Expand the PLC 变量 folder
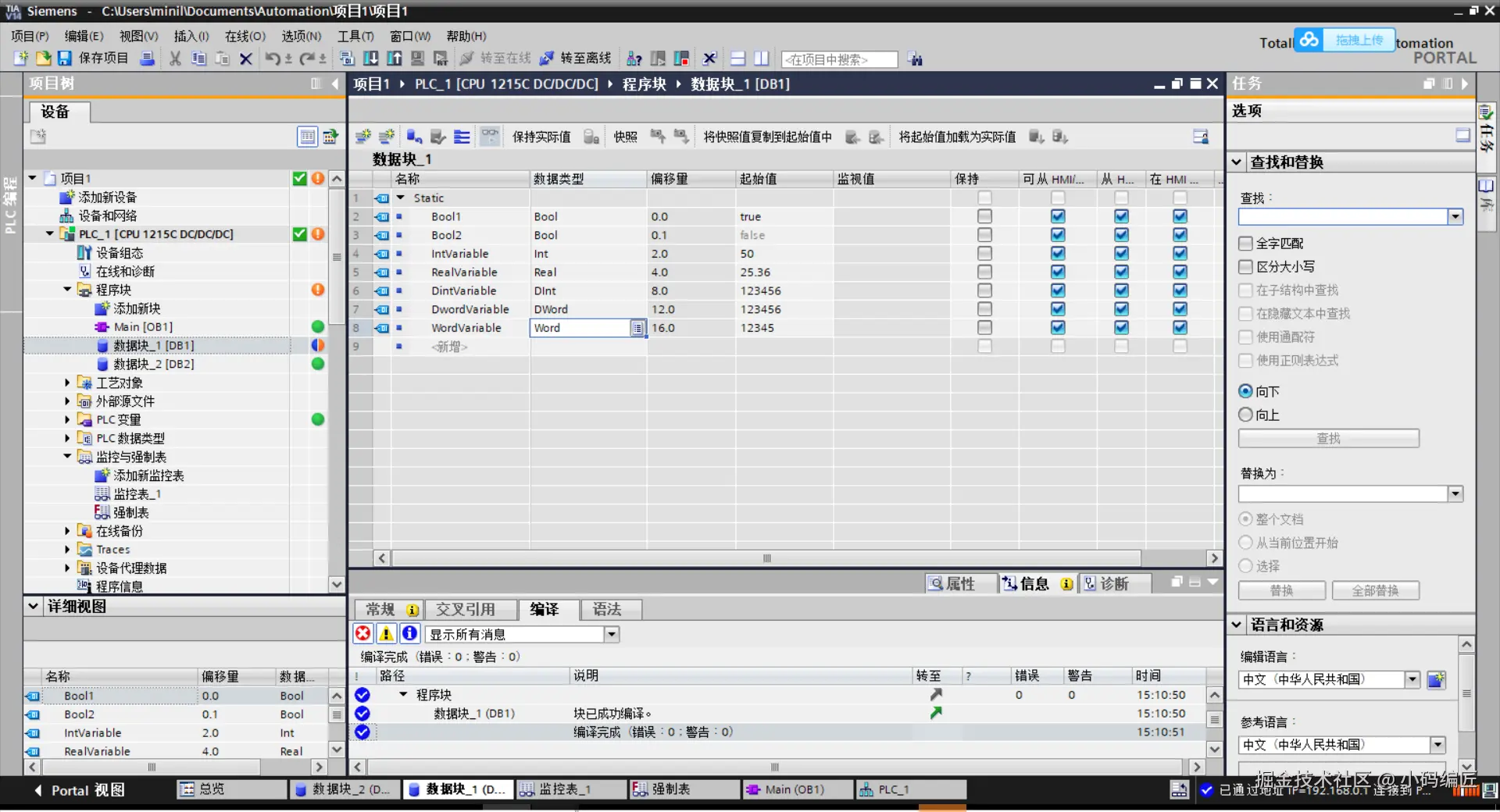 pyautogui.click(x=67, y=419)
